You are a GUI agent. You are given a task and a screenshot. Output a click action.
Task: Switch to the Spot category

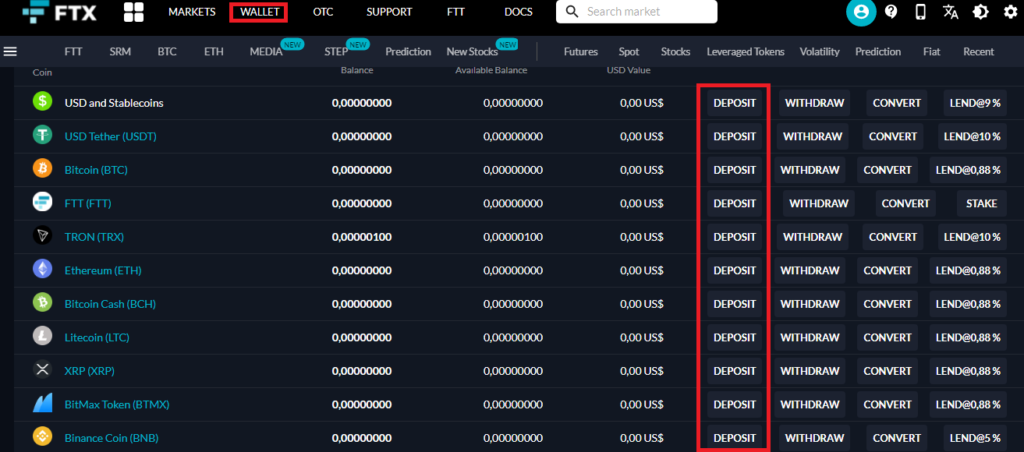click(629, 52)
